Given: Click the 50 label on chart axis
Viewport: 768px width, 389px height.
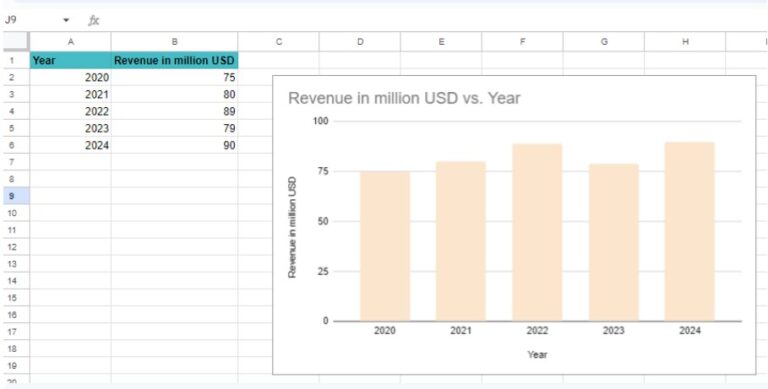Looking at the screenshot, I should click(x=323, y=221).
